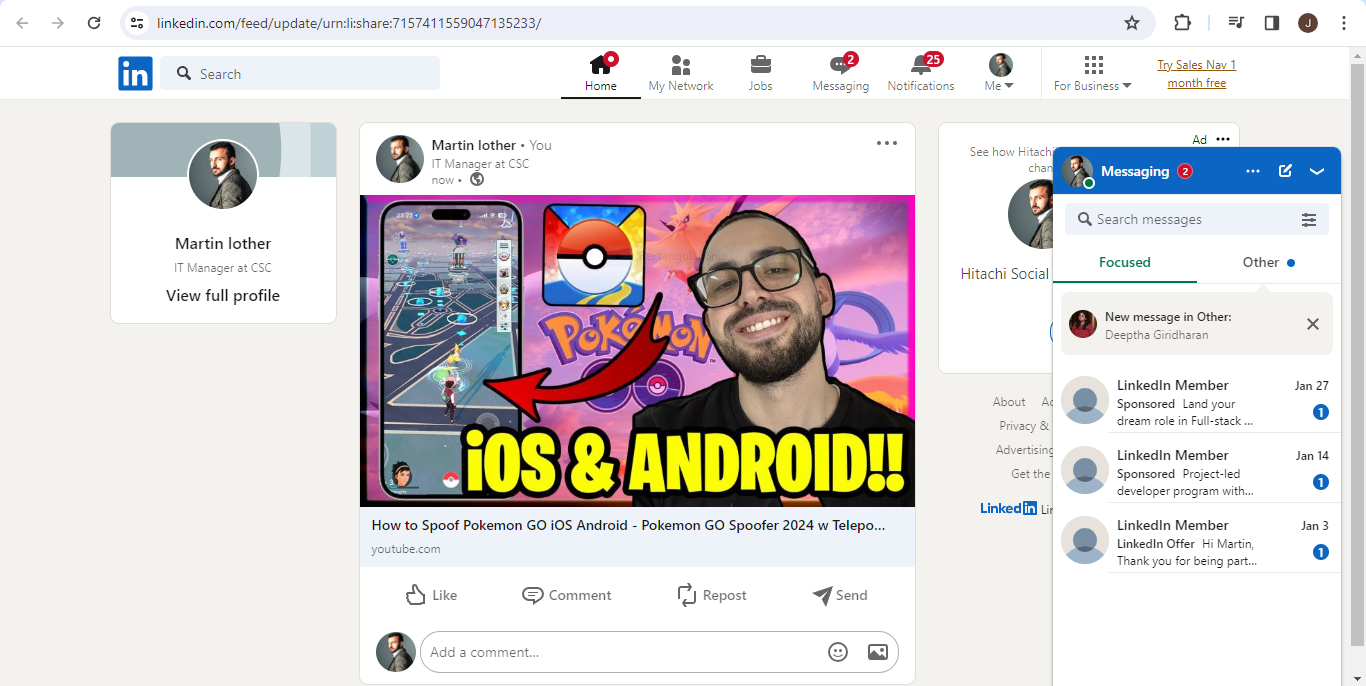1366x686 pixels.
Task: Open the post visibility globe icon
Action: pyautogui.click(x=477, y=180)
